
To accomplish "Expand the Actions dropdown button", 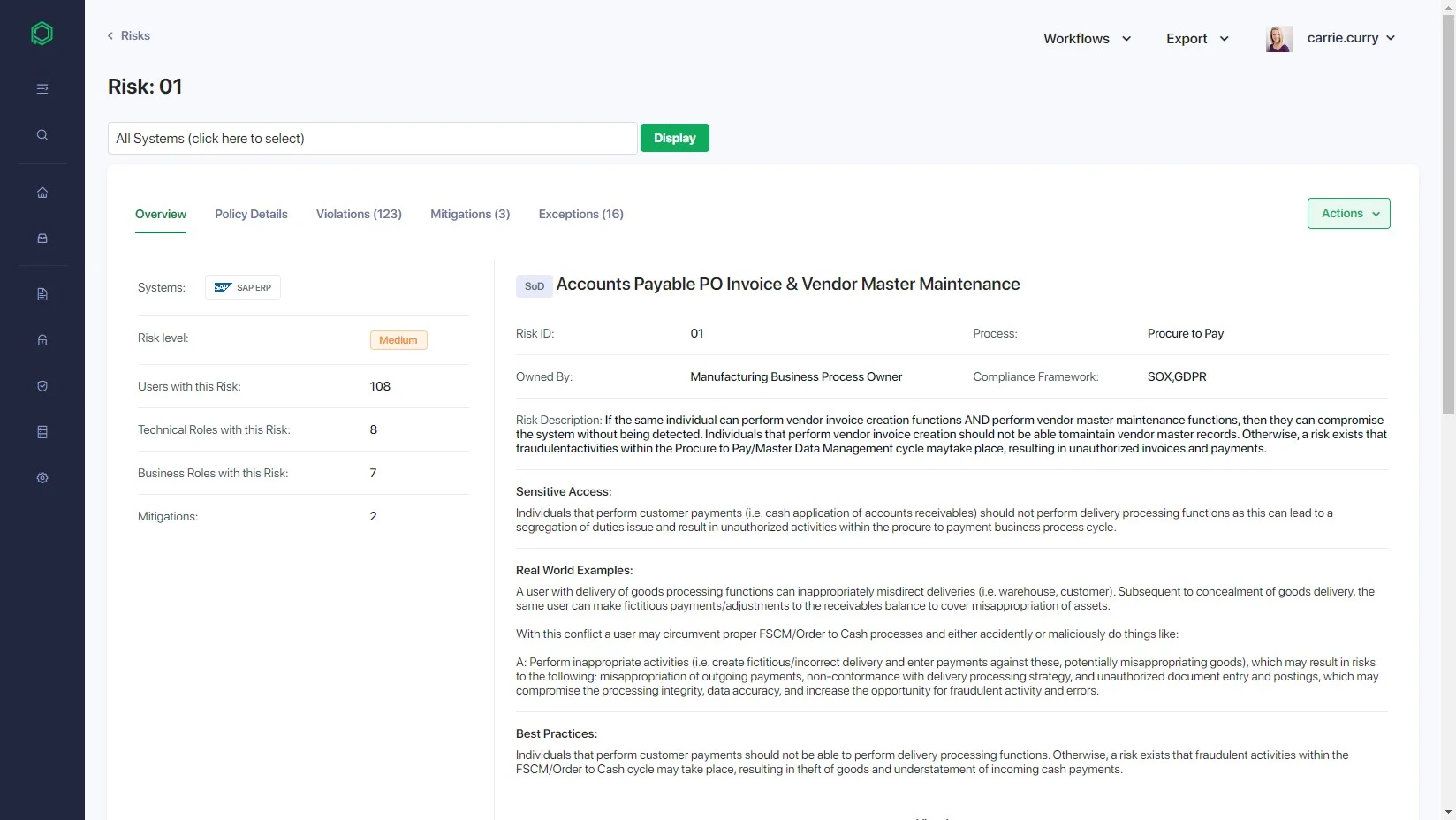I will pos(1349,214).
